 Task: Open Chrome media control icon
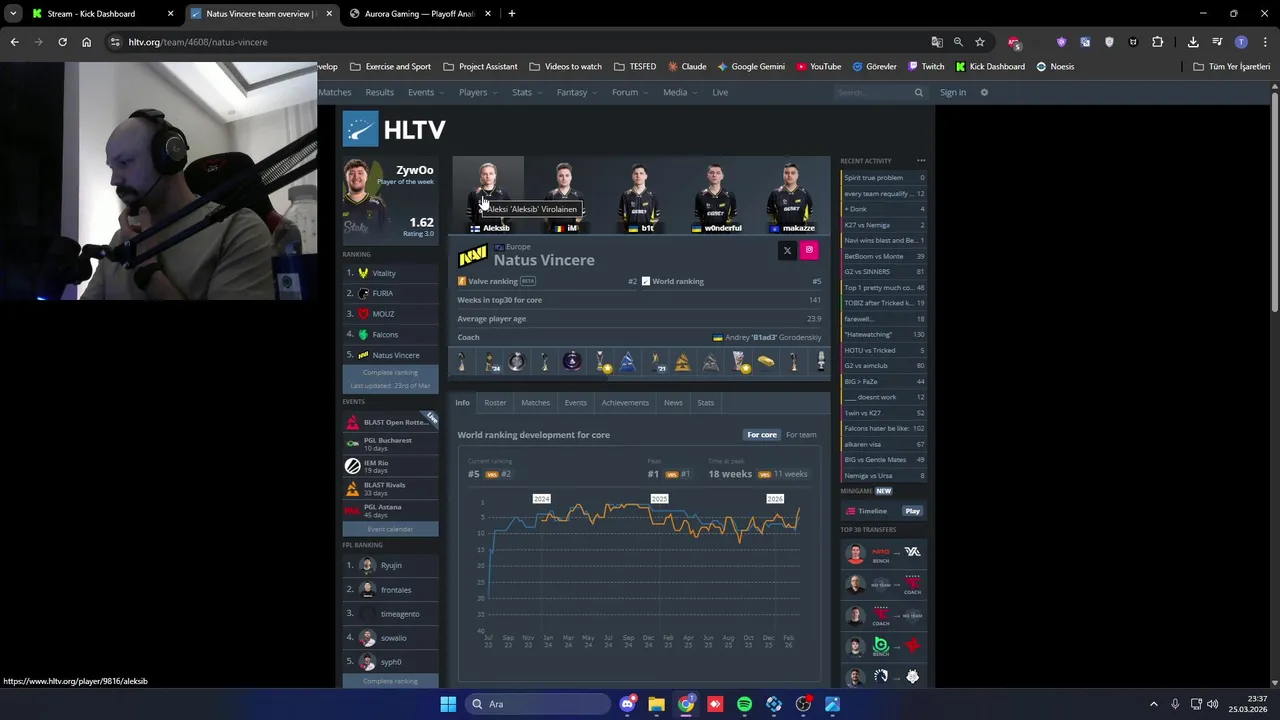[x=1217, y=42]
